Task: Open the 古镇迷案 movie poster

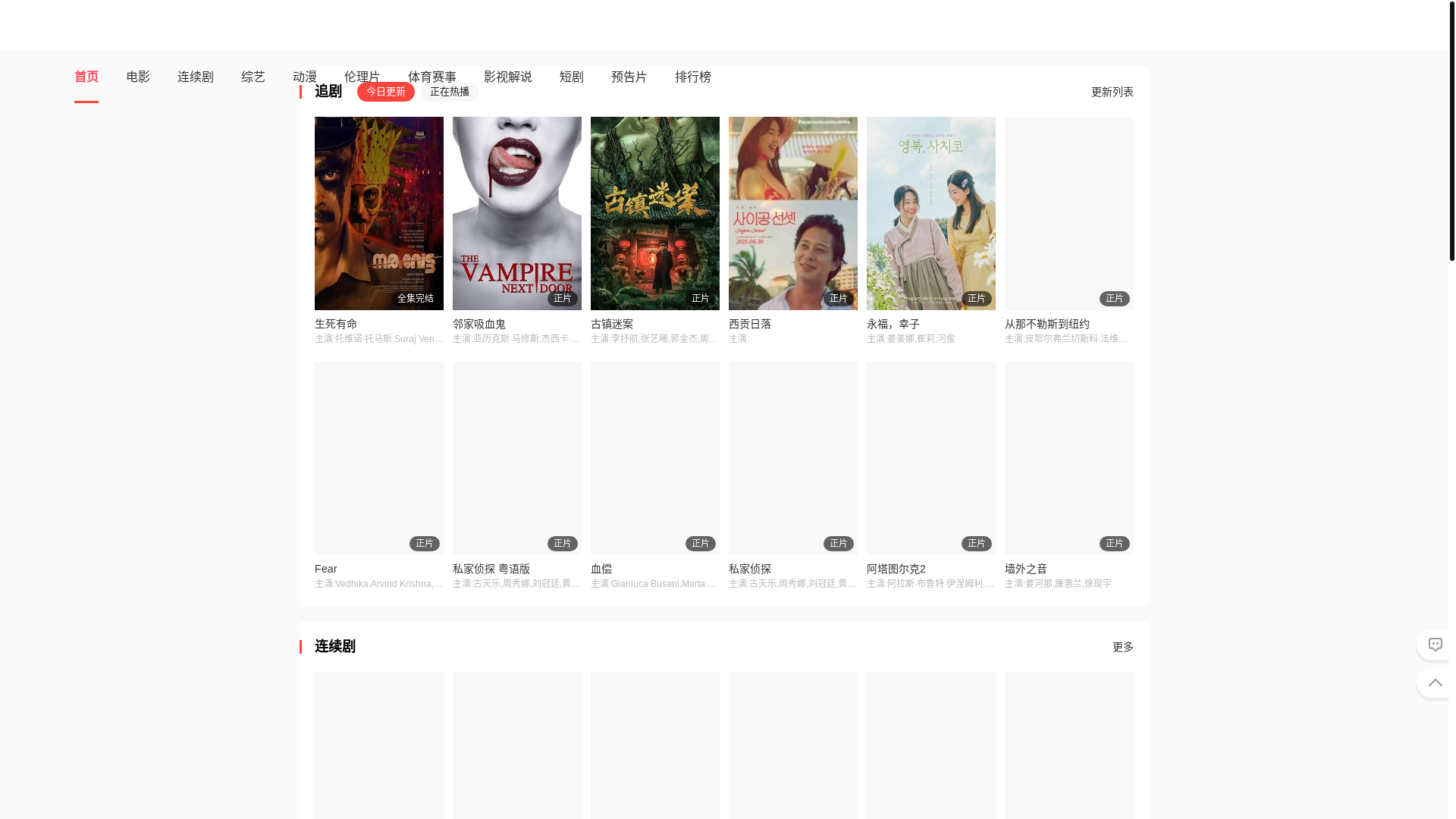Action: pos(655,213)
